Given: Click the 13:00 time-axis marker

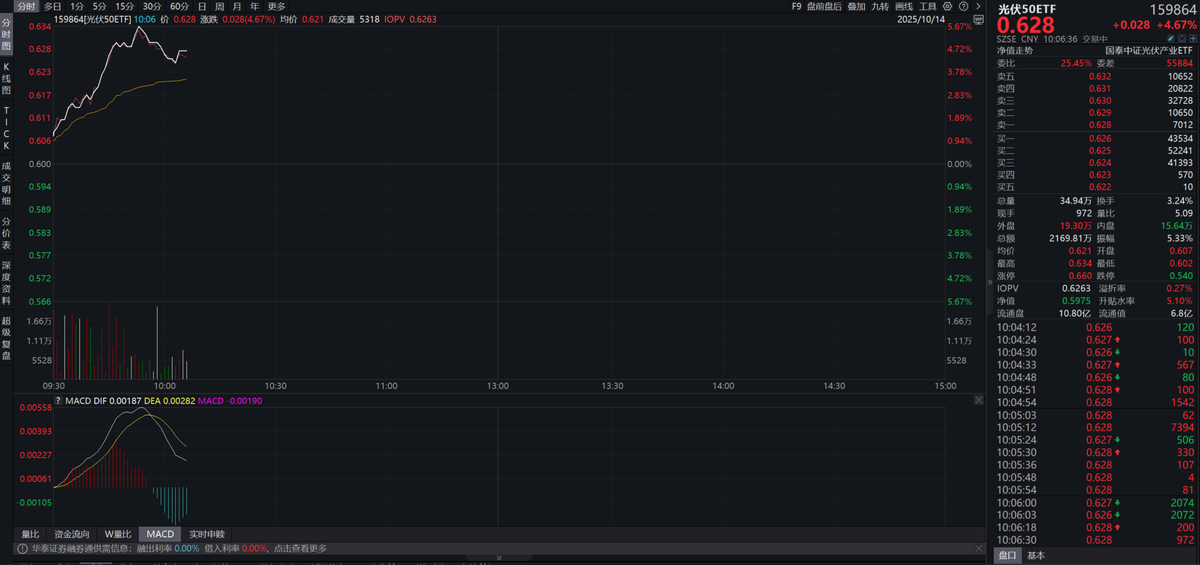Looking at the screenshot, I should pyautogui.click(x=498, y=386).
